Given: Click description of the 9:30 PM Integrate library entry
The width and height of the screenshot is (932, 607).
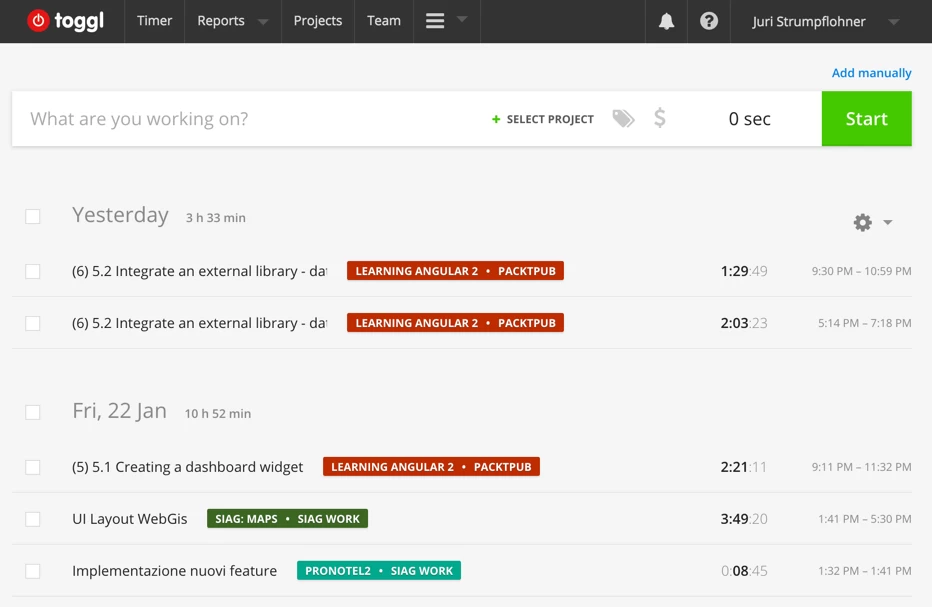Looking at the screenshot, I should 199,271.
